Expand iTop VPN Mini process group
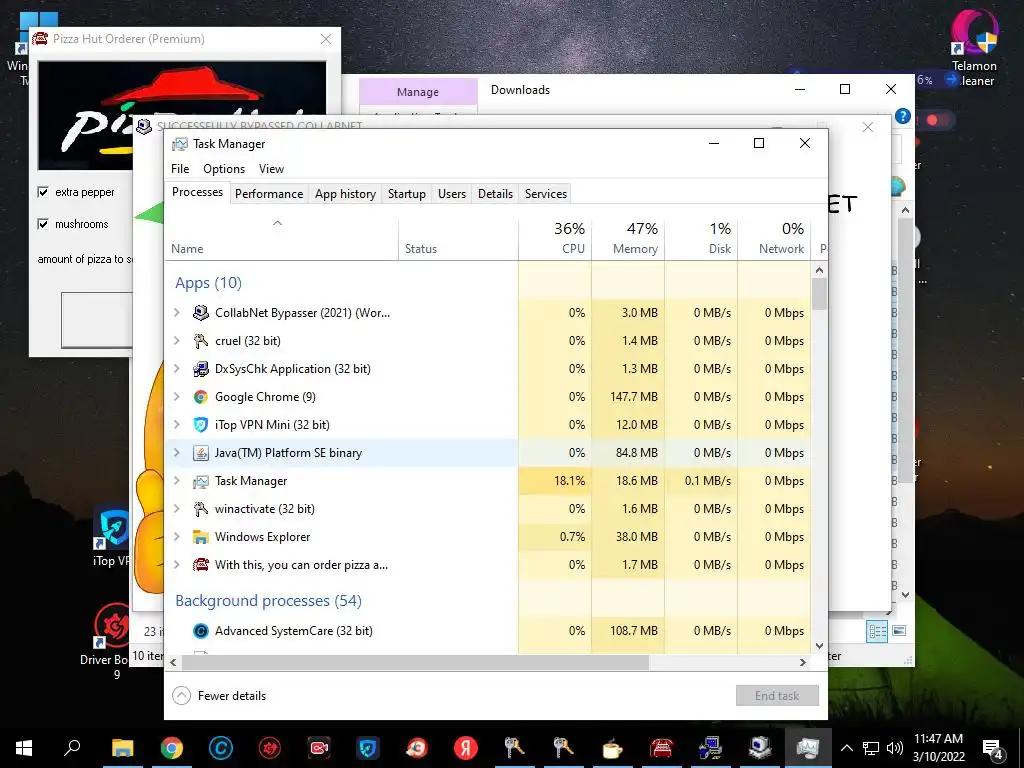The image size is (1024, 768). [176, 425]
